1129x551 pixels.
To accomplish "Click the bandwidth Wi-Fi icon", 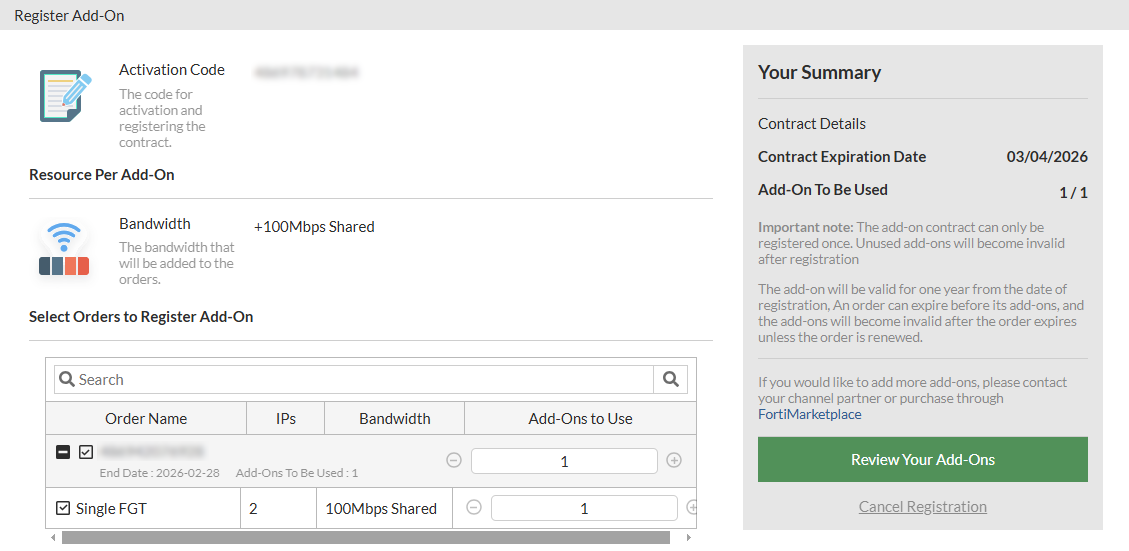I will click(65, 248).
